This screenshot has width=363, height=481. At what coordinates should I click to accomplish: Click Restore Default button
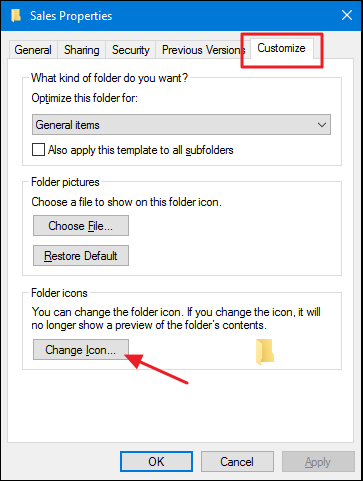(81, 256)
